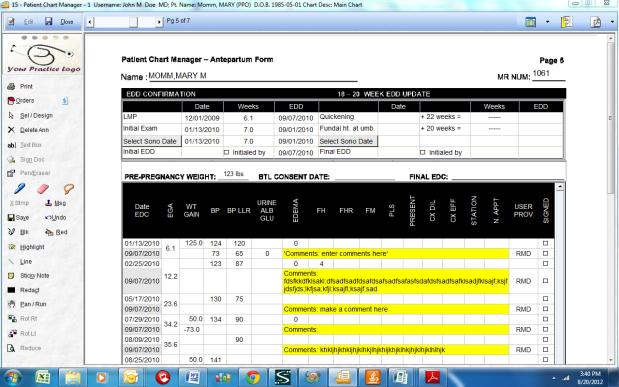The height and width of the screenshot is (387, 619).
Task: Open dropdown arrow beside calendar view icon
Action: coord(548,22)
